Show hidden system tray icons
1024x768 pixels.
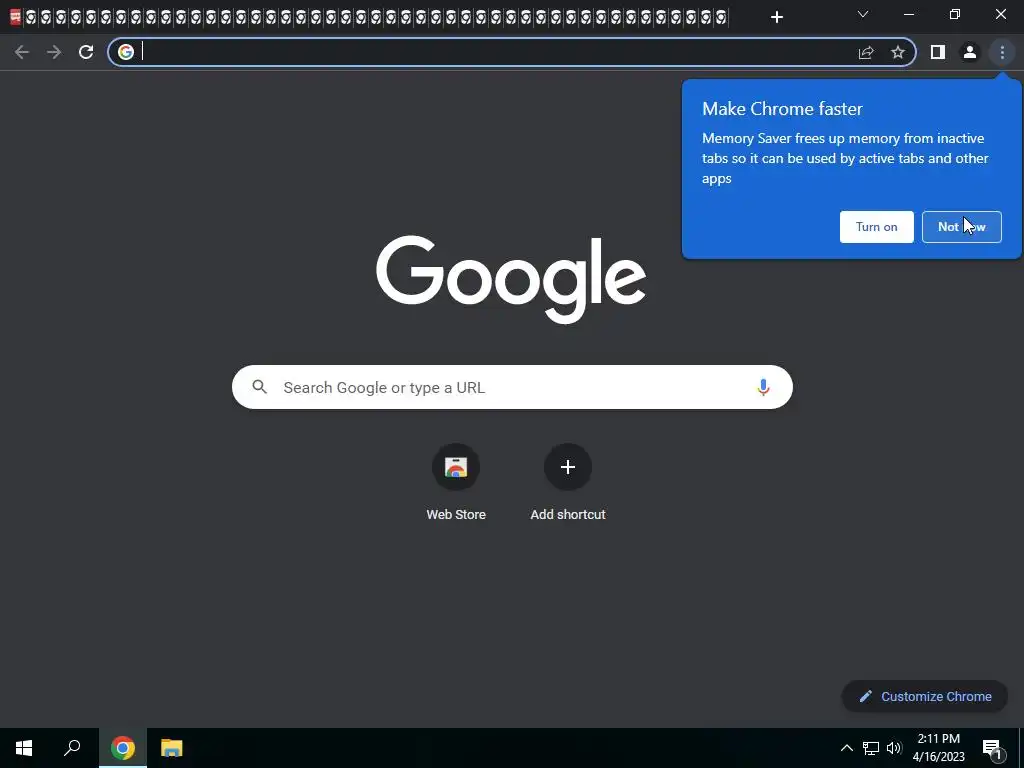(846, 748)
